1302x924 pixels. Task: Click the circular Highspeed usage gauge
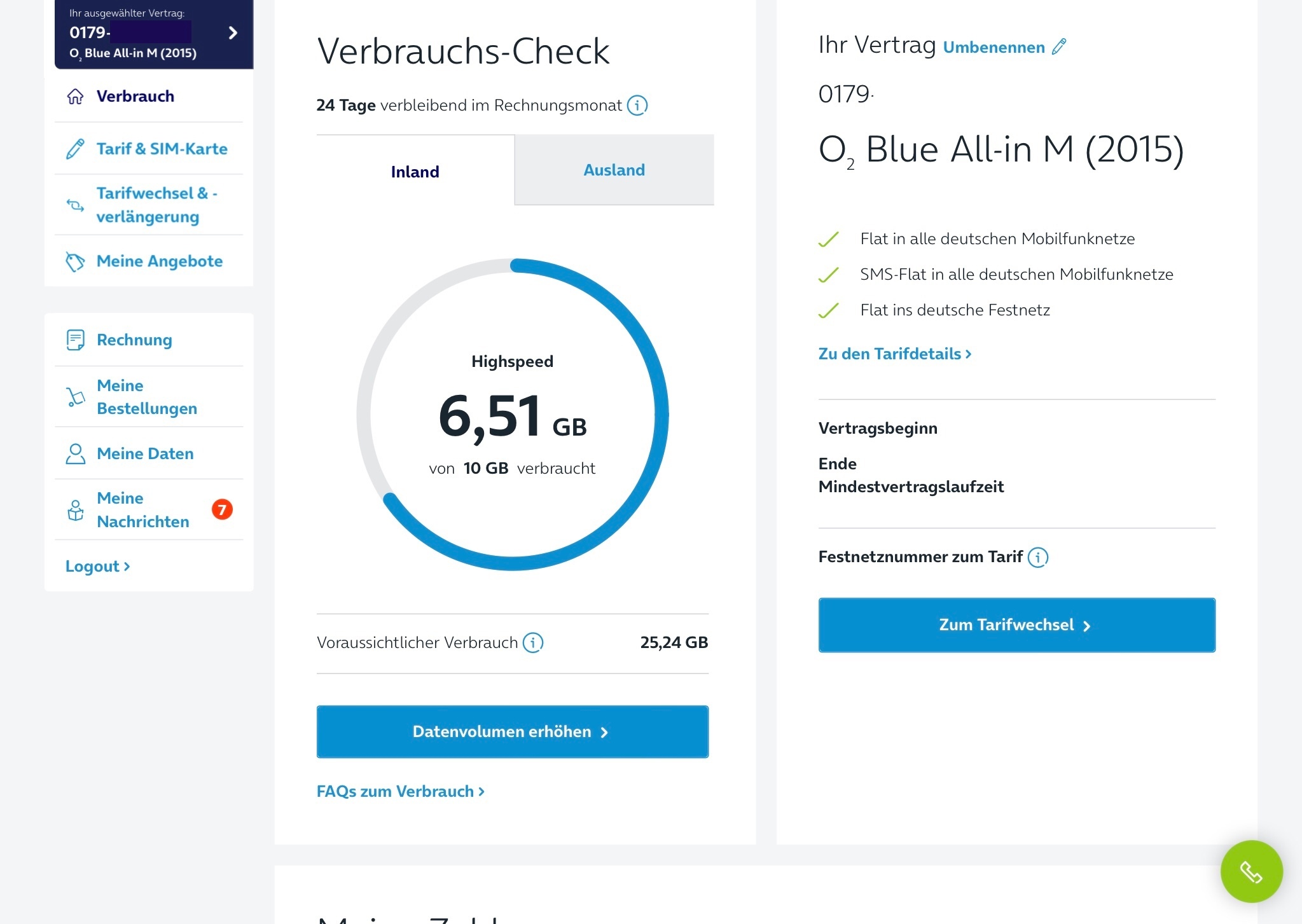pos(513,414)
